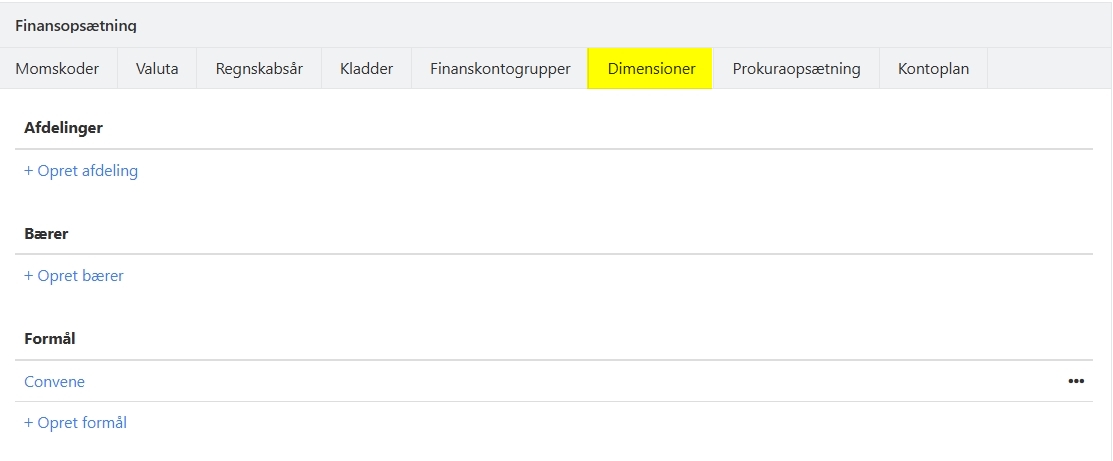Click the plus icon before Opret bærer
The width and height of the screenshot is (1113, 461).
(29, 276)
